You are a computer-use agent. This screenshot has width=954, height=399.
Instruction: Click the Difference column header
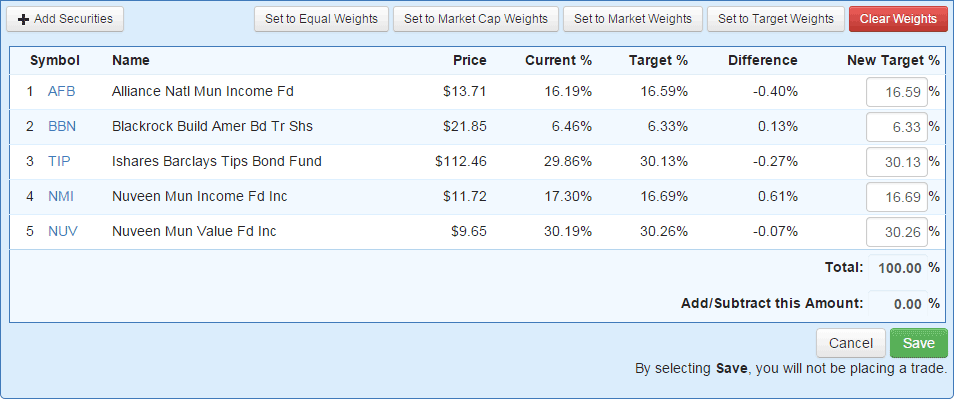tap(763, 60)
